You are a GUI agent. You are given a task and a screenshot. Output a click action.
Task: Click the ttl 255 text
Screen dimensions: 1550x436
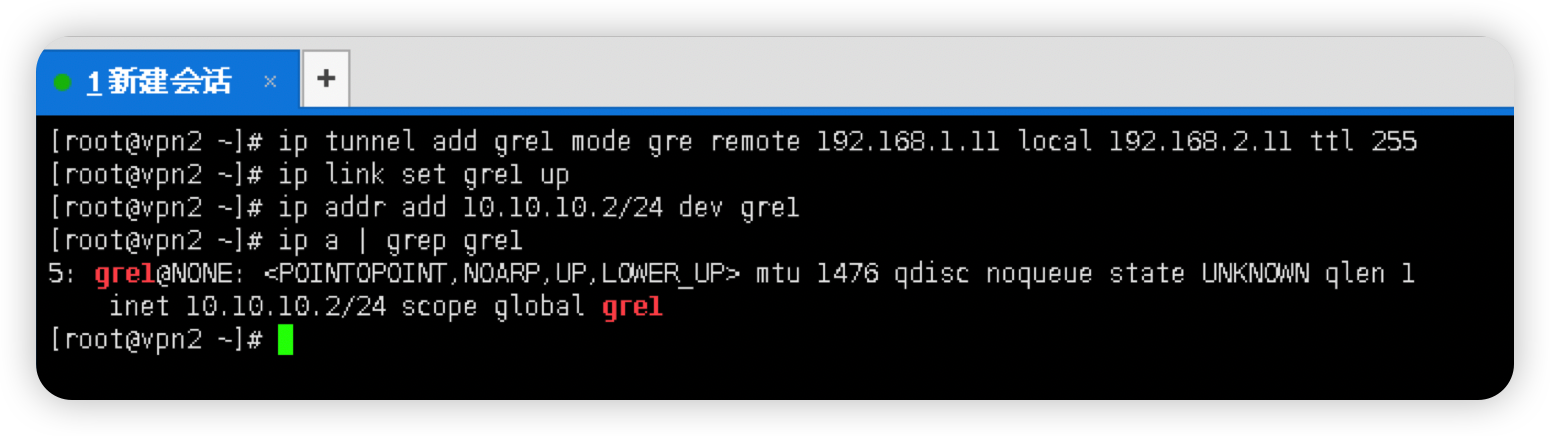(x=1363, y=142)
